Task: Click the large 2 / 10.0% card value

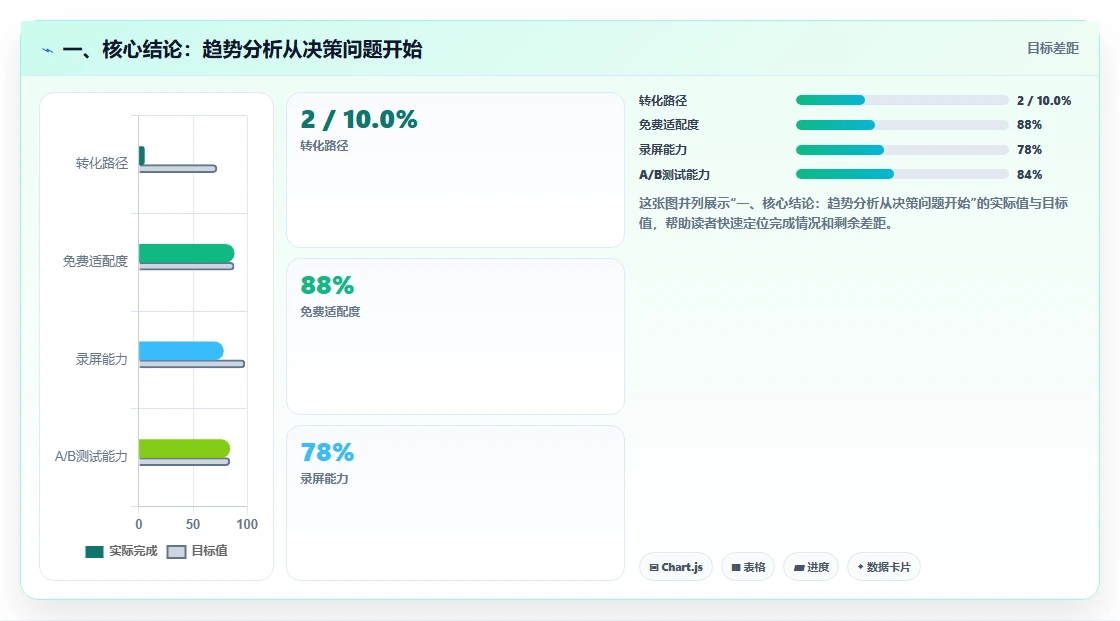Action: coord(359,119)
